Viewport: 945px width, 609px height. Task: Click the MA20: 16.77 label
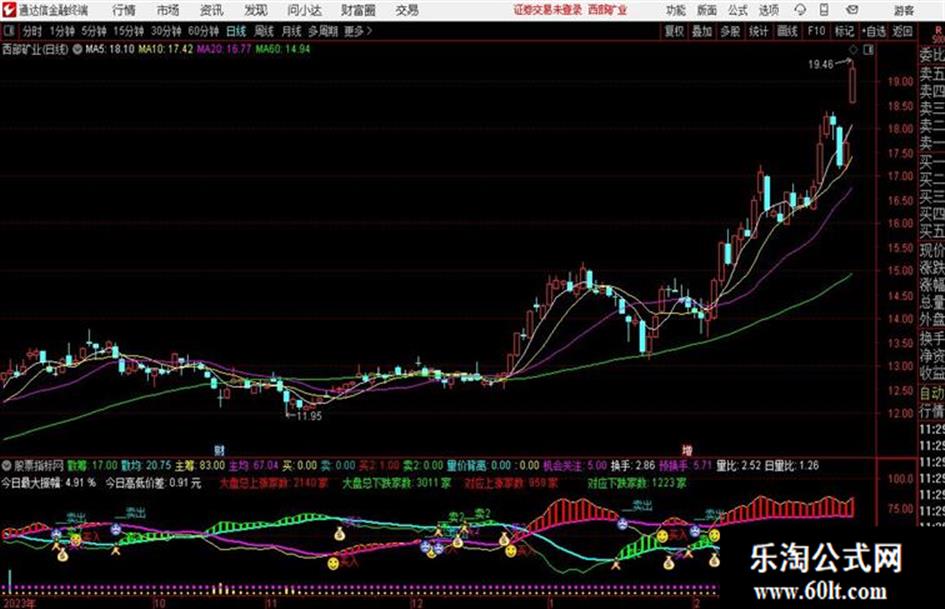click(224, 49)
